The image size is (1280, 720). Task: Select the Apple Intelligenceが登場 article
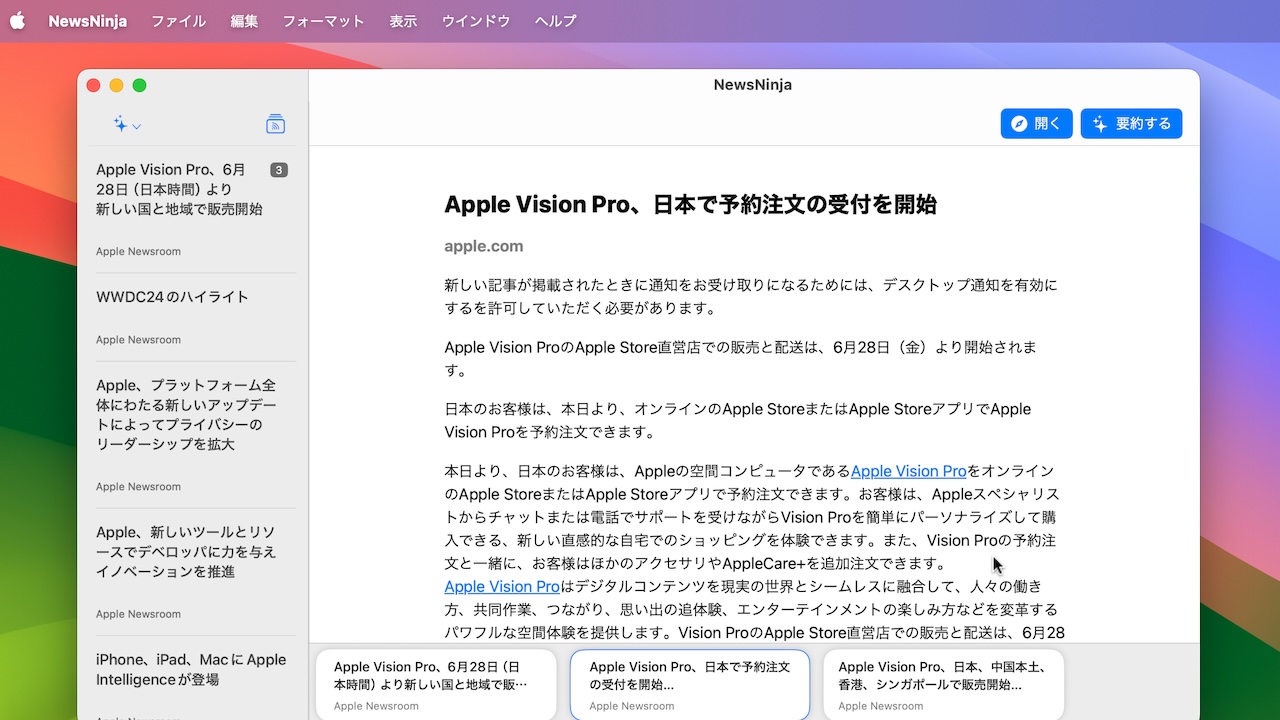pyautogui.click(x=196, y=680)
